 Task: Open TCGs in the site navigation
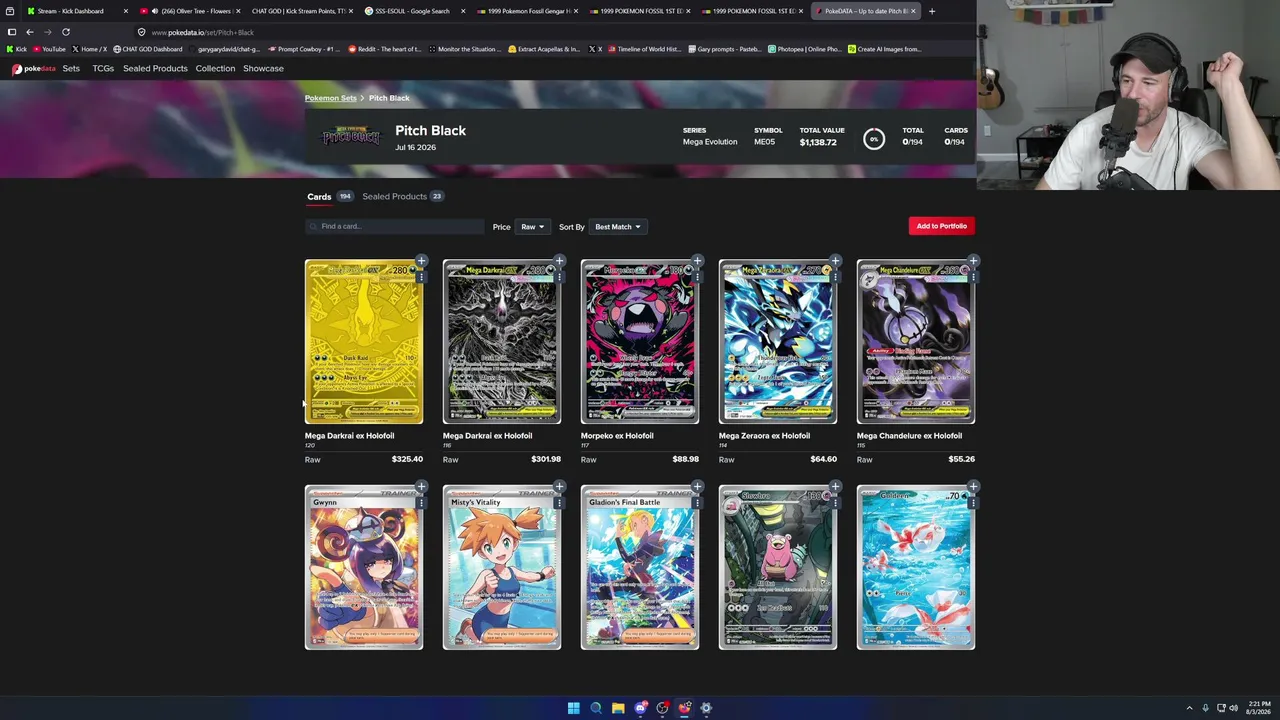[x=103, y=69]
